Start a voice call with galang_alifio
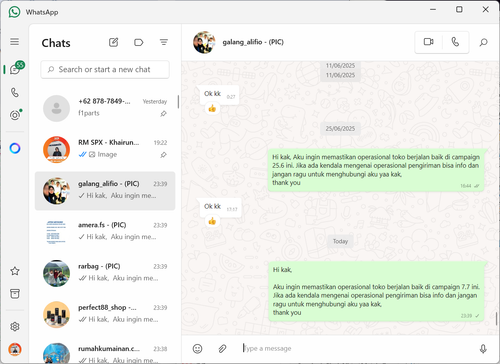500x364 pixels. click(x=455, y=42)
